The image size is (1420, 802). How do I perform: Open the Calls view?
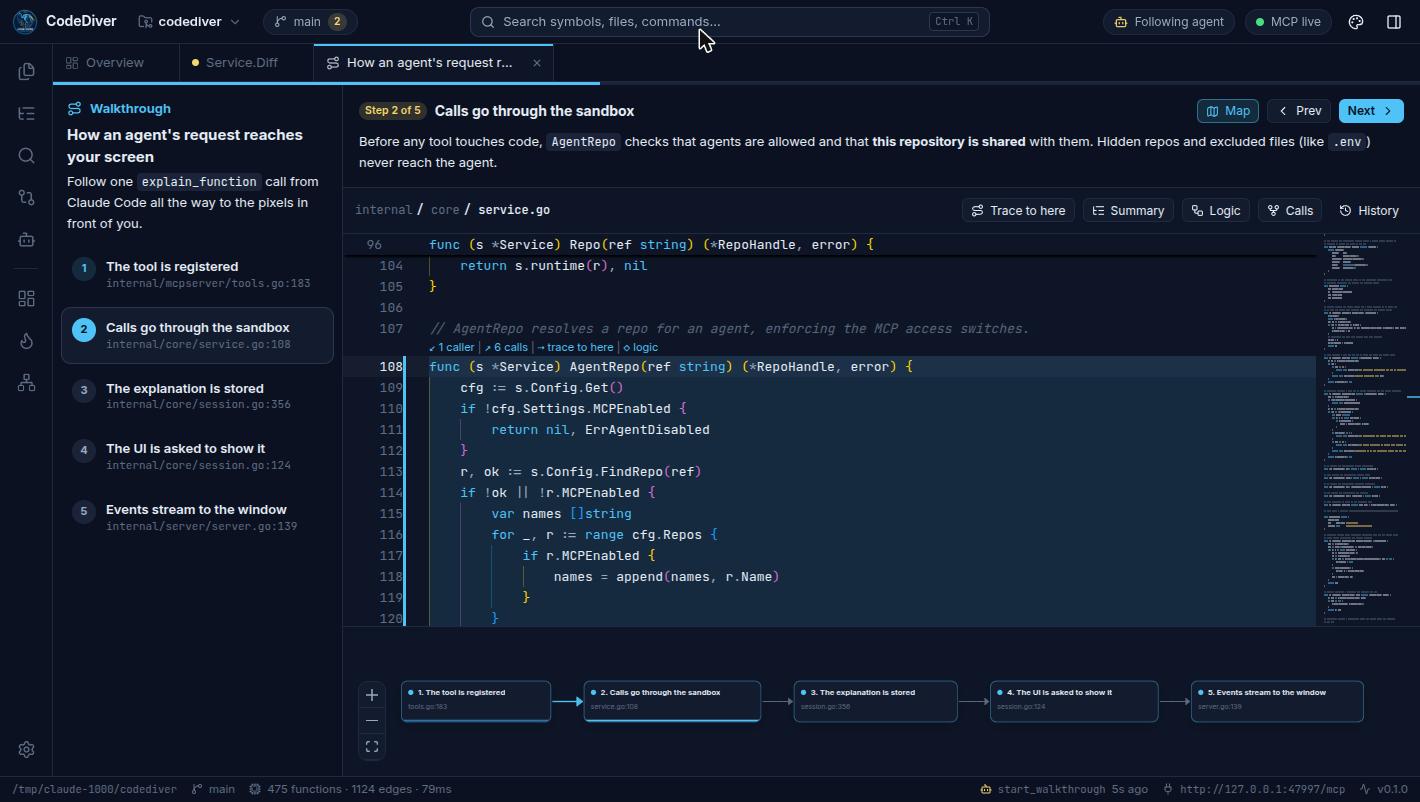pyautogui.click(x=1290, y=210)
